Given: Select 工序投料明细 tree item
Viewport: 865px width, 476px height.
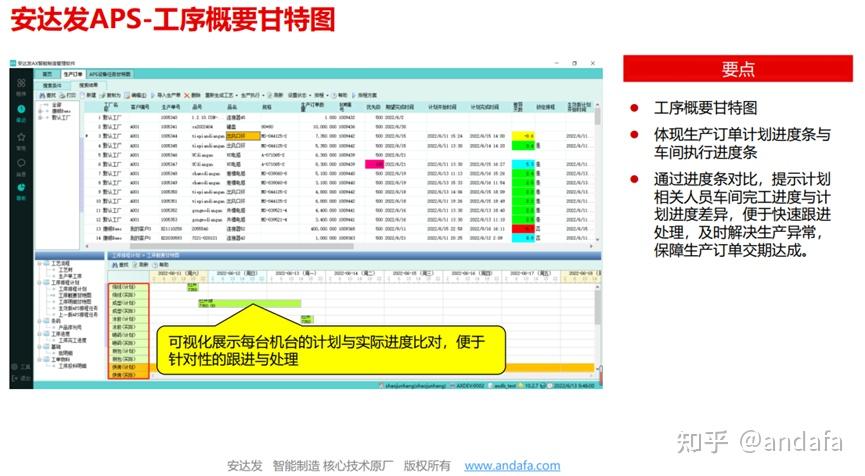Looking at the screenshot, I should click(72, 366).
